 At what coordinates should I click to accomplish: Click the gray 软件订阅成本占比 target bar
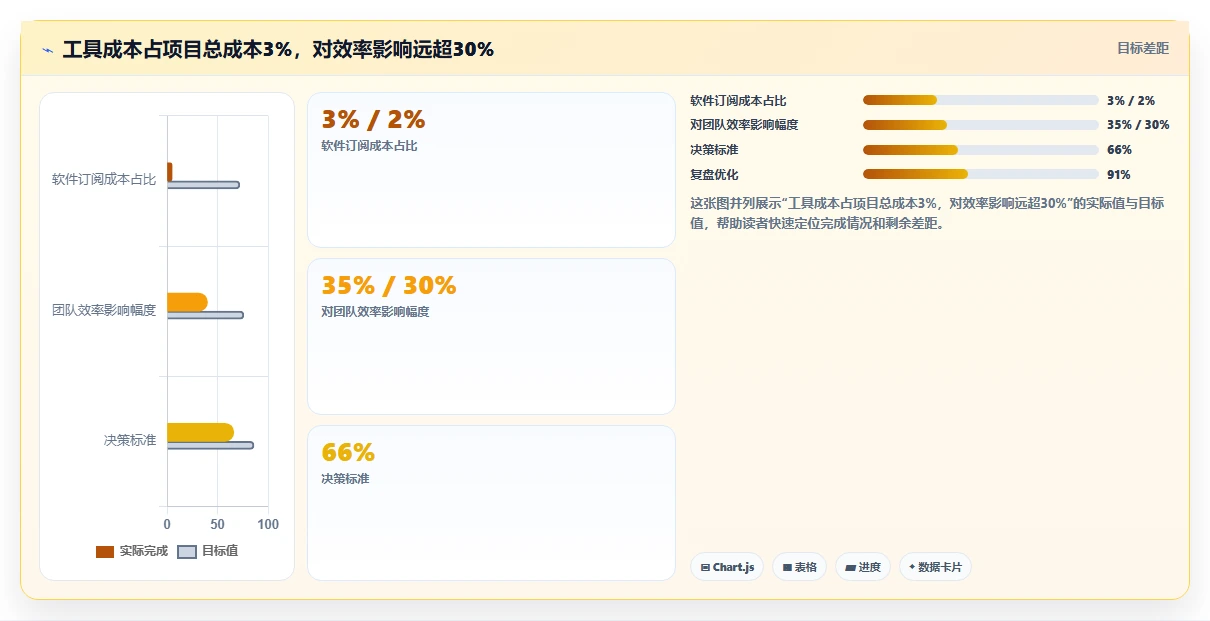tap(203, 185)
